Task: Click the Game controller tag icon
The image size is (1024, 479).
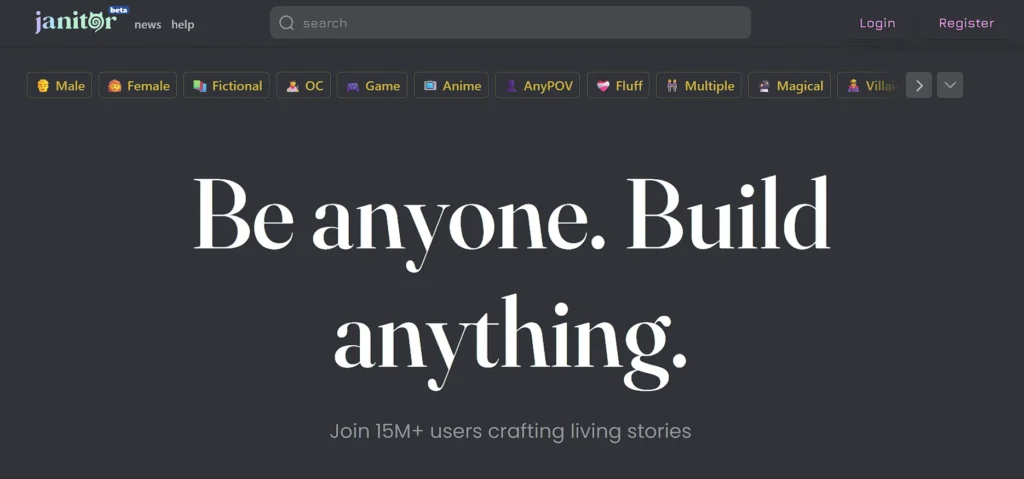Action: [x=353, y=86]
